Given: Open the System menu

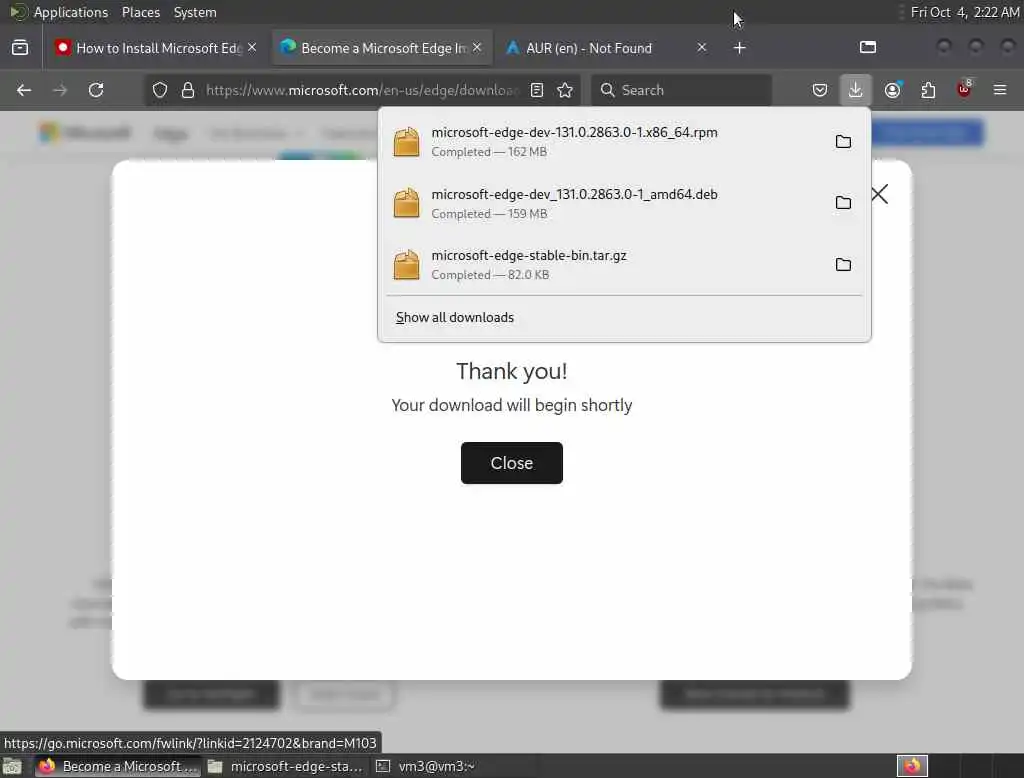Looking at the screenshot, I should (195, 12).
